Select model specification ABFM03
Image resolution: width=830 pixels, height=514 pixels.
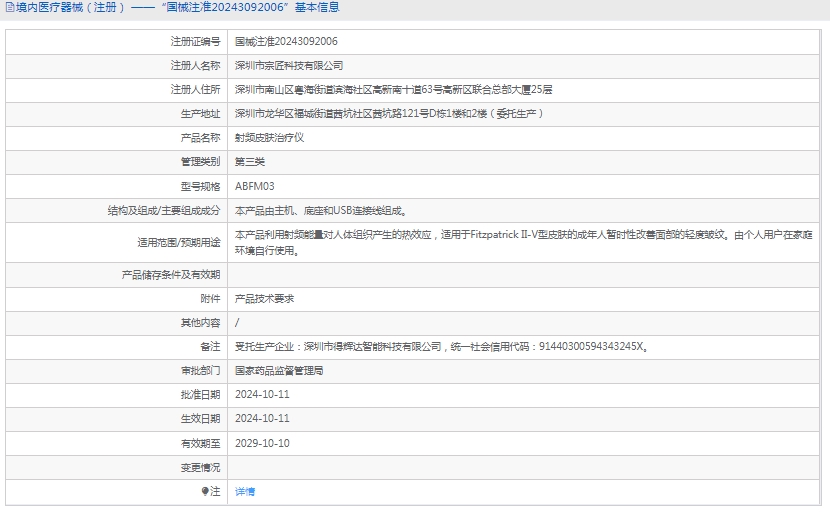tap(255, 186)
